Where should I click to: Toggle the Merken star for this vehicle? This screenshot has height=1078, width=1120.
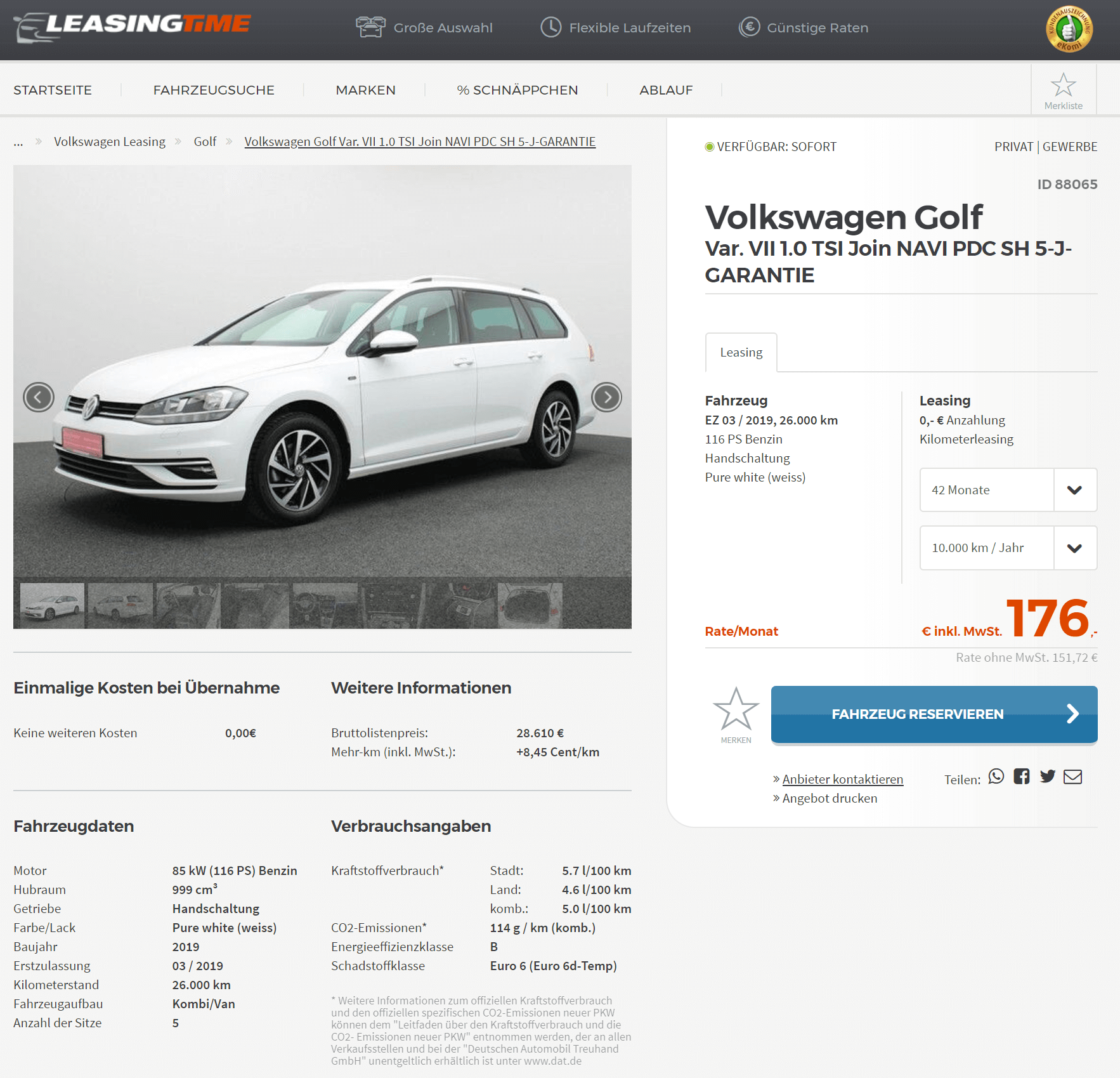pyautogui.click(x=736, y=715)
